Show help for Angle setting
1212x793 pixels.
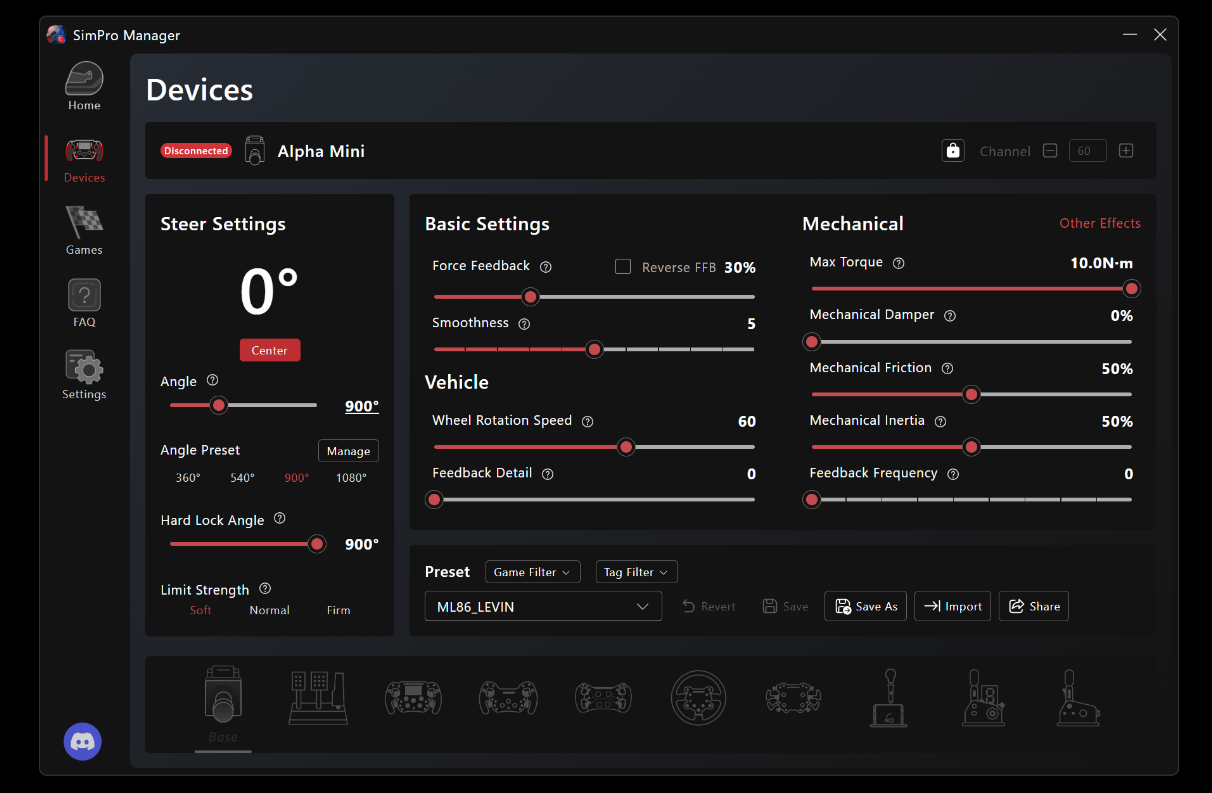(212, 381)
